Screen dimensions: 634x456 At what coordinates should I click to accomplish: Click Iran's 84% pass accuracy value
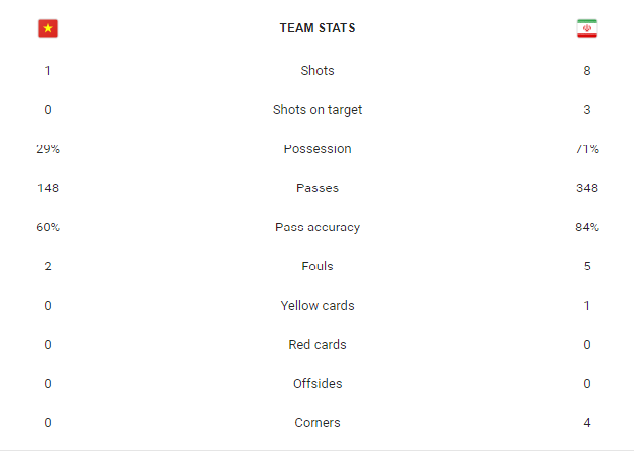click(587, 227)
